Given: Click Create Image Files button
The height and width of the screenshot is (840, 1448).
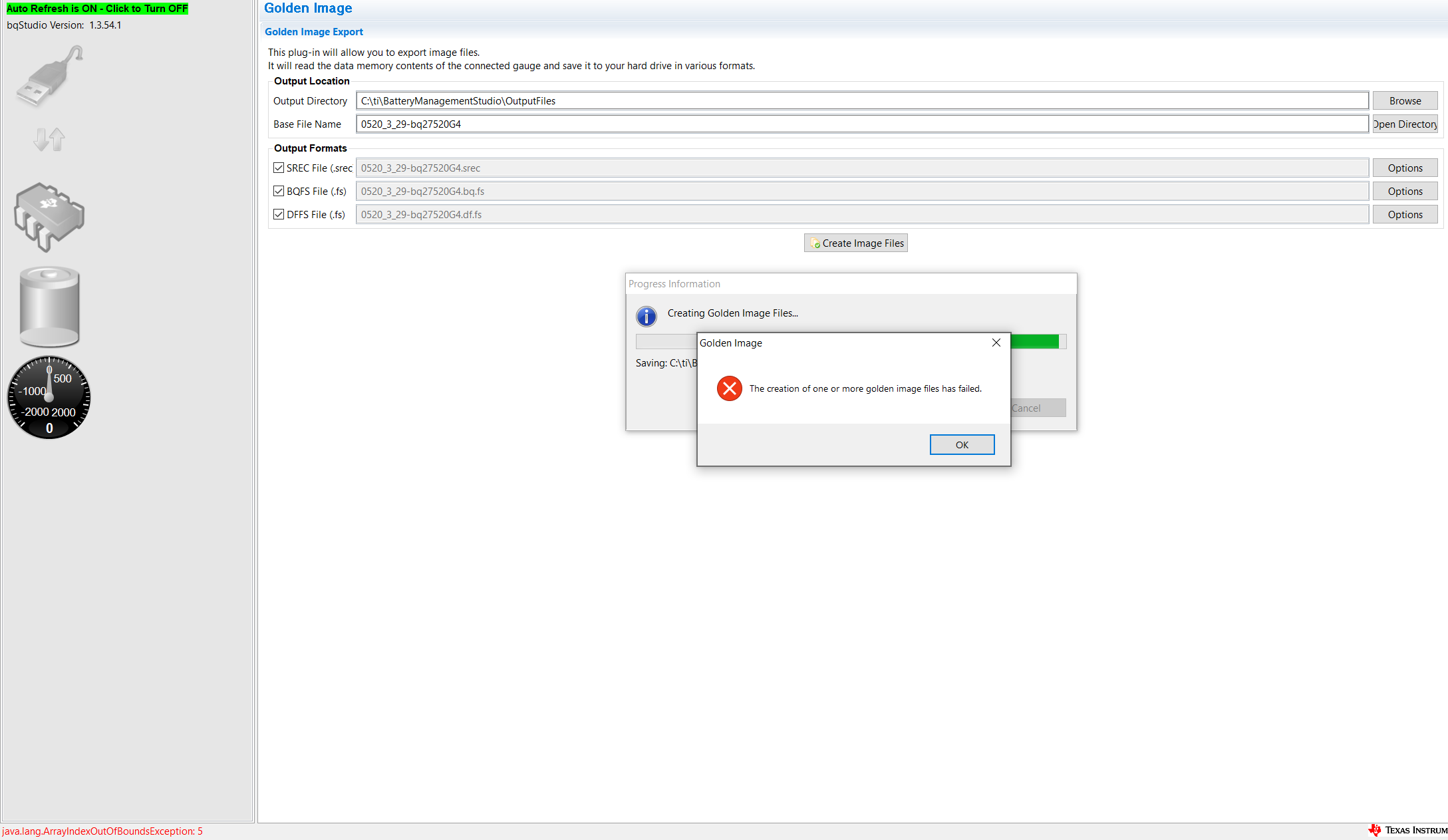Looking at the screenshot, I should click(855, 243).
